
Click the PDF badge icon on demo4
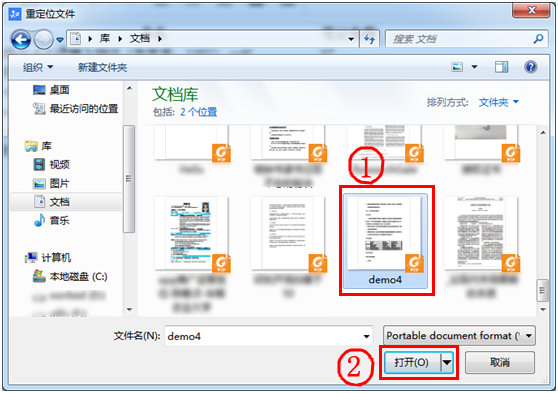tap(414, 263)
